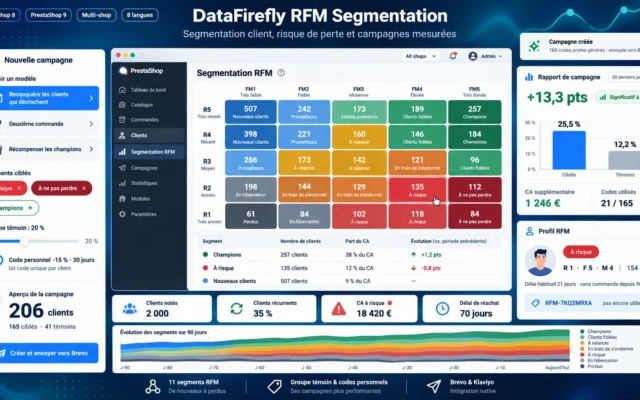This screenshot has width=640, height=400.
Task: Click the 61 Perdus cell
Action: (251, 216)
